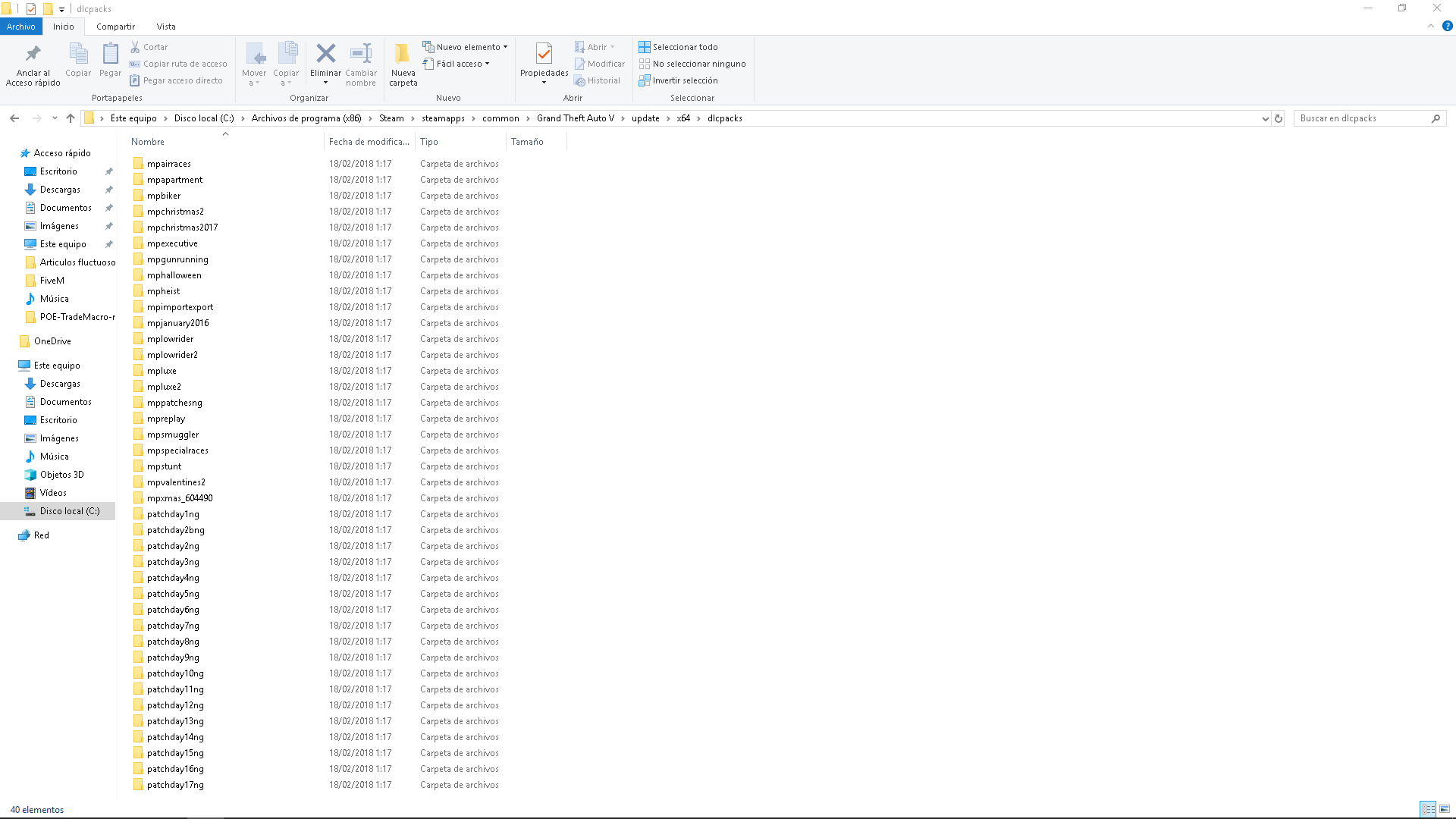Click the Cambiar nombre icon
1456x819 pixels.
(x=361, y=53)
